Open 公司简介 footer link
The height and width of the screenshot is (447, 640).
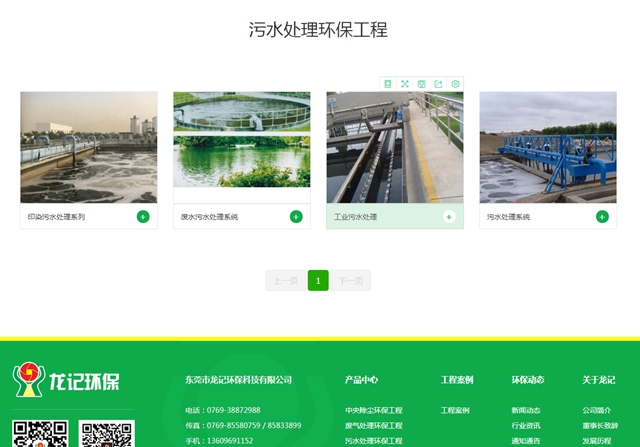tap(597, 410)
